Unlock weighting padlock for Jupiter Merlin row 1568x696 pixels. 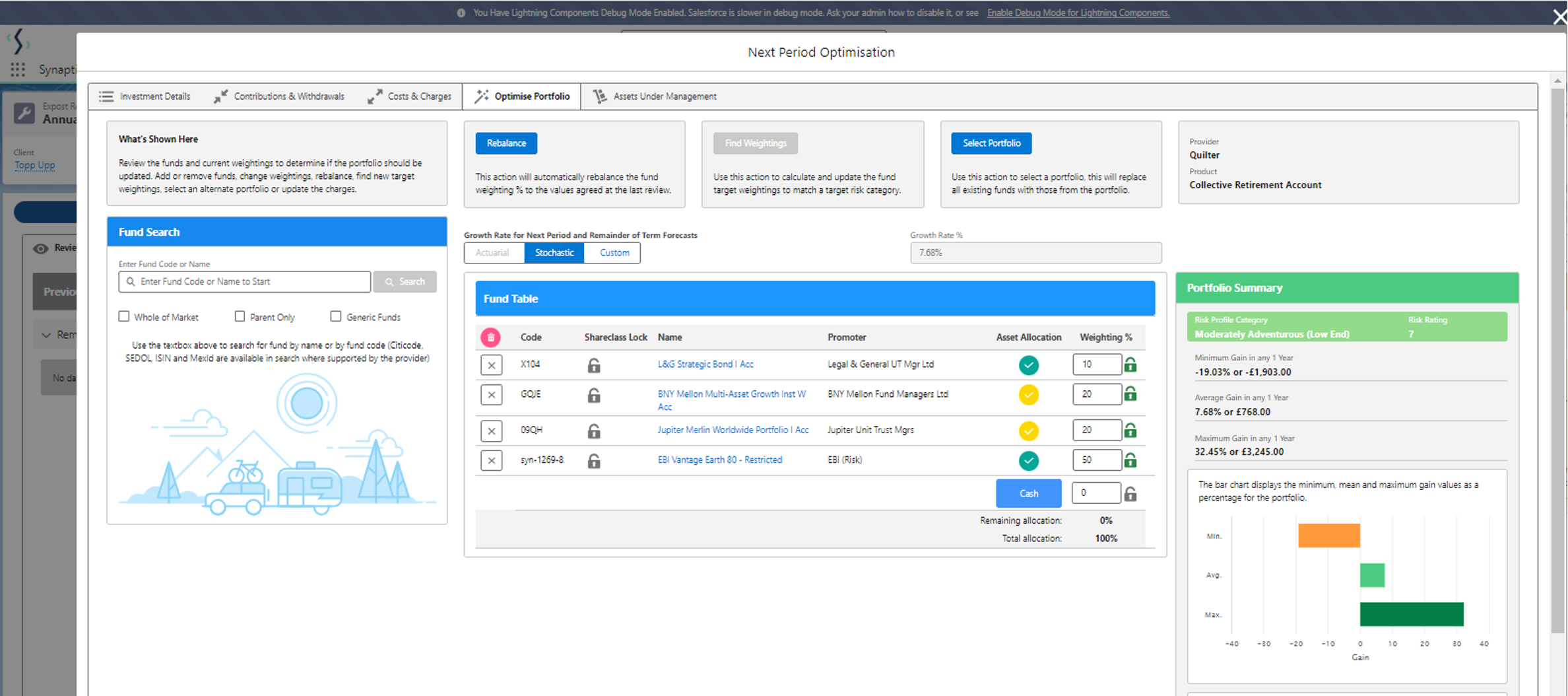tap(1130, 431)
